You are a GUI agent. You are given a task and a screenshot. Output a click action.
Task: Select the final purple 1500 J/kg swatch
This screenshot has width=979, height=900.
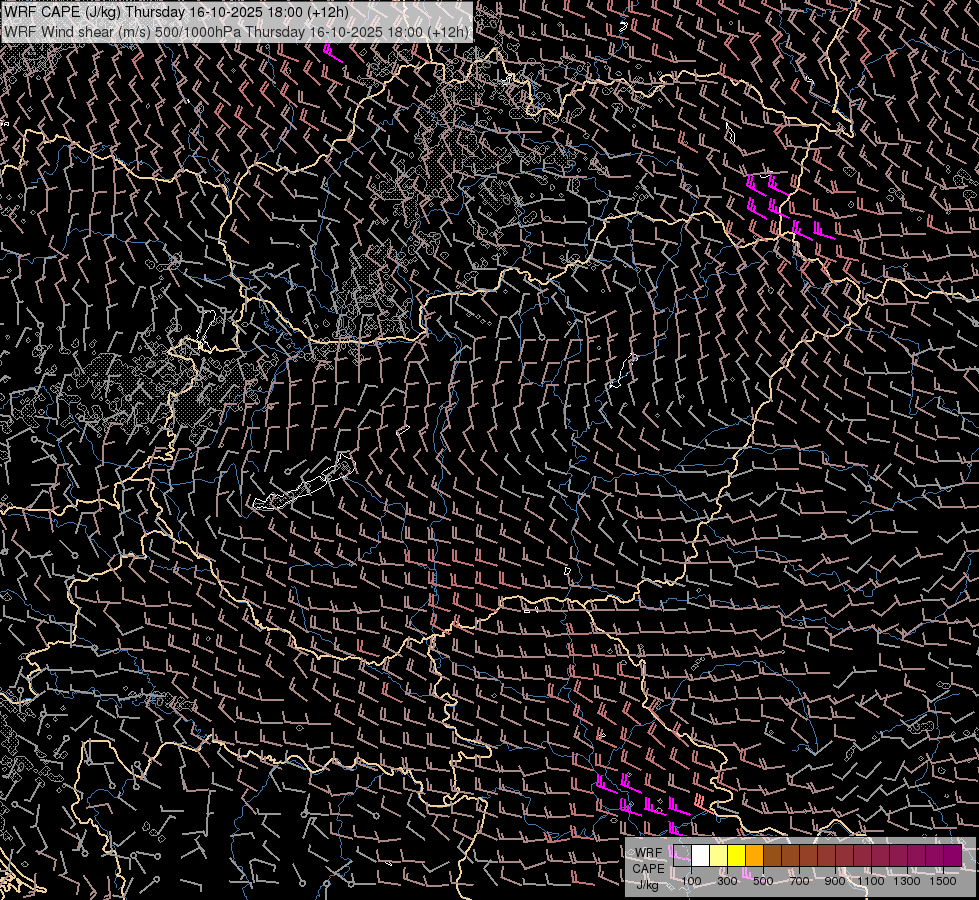(952, 855)
